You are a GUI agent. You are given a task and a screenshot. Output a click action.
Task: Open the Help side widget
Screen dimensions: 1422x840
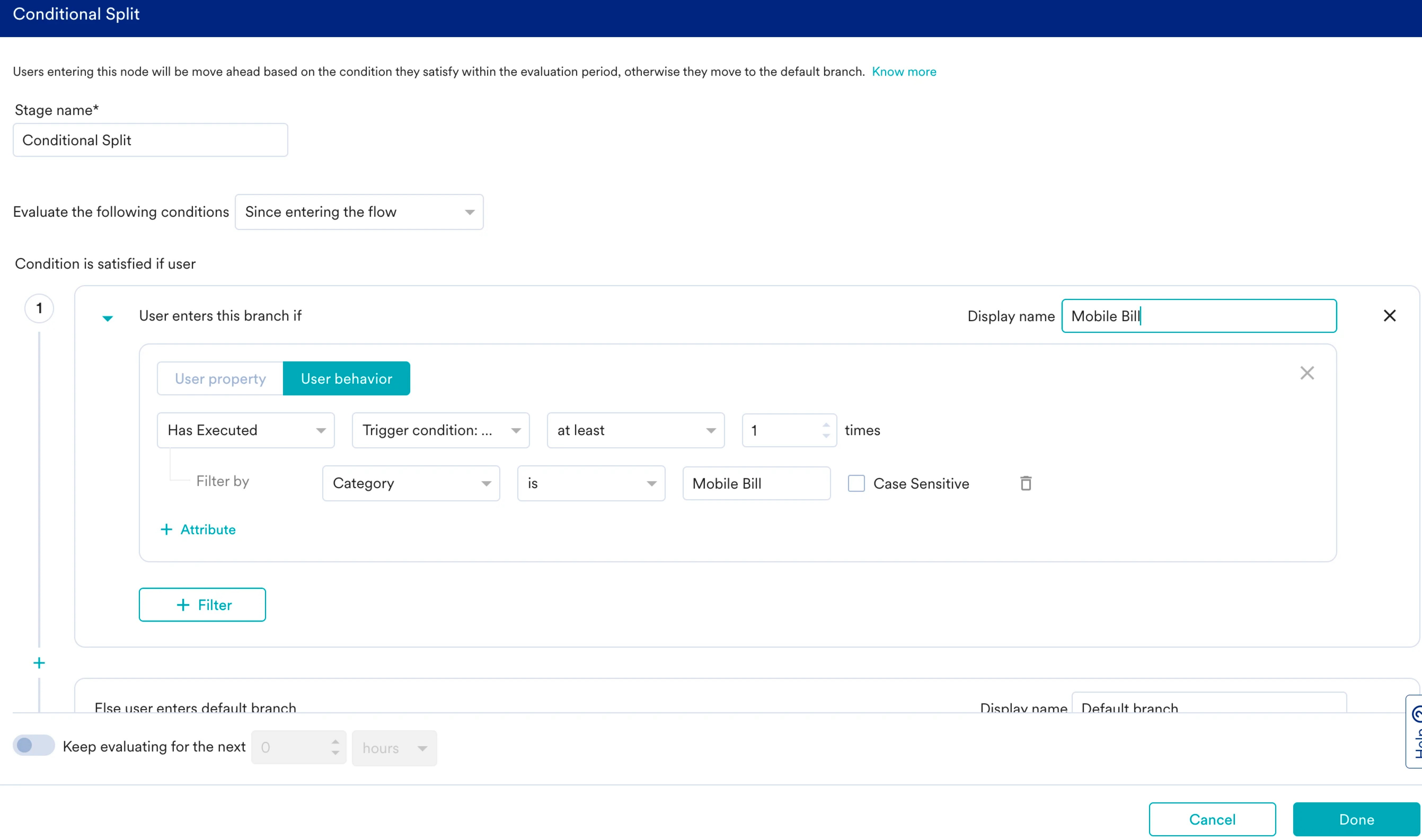click(1415, 731)
